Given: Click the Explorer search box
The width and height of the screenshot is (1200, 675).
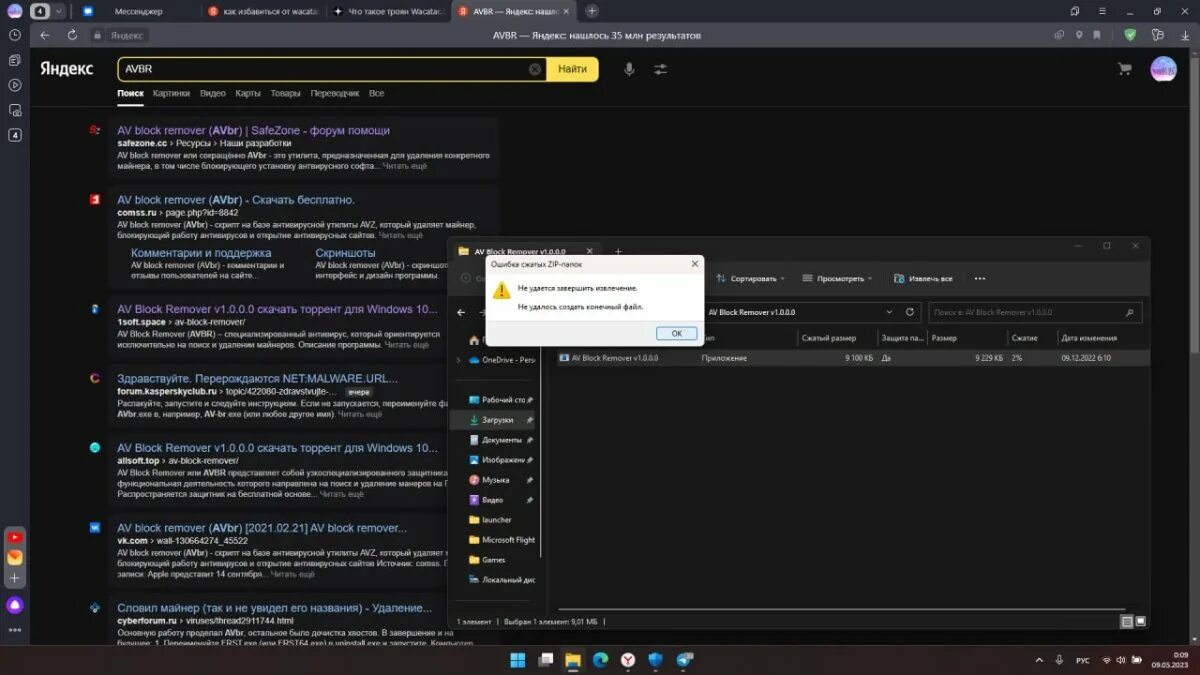Looking at the screenshot, I should (x=1035, y=312).
